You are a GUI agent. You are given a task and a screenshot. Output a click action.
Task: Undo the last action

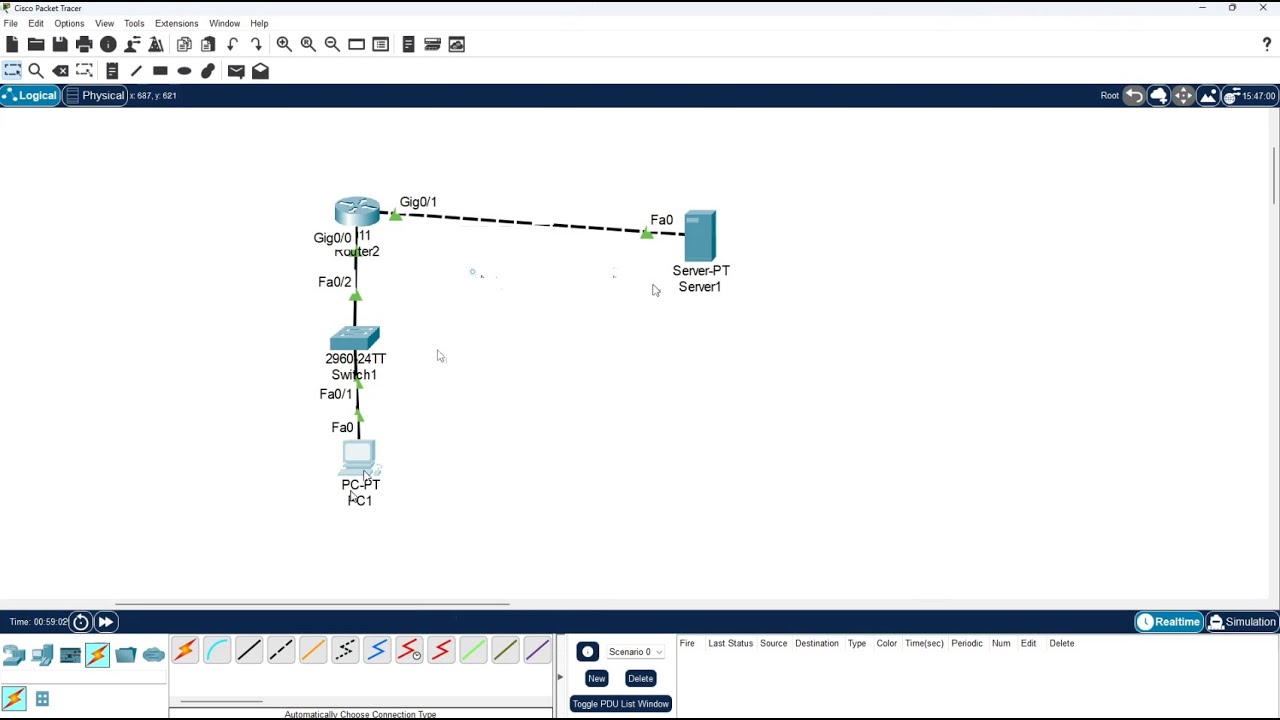coord(232,44)
